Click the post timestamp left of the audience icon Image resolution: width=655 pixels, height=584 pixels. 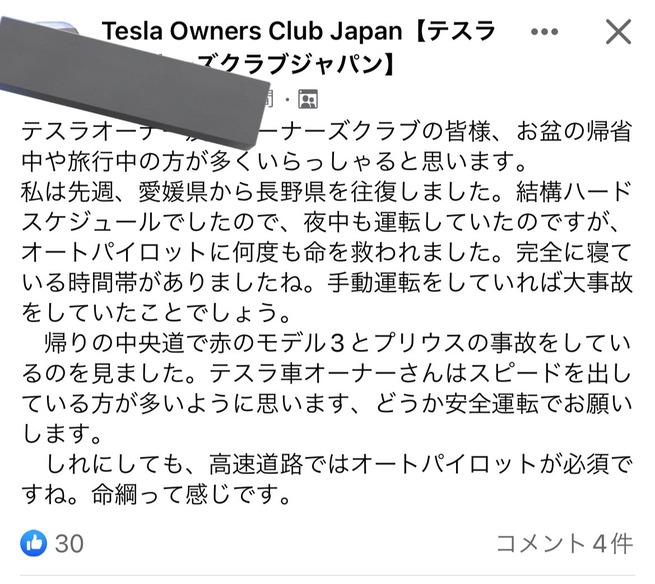(265, 99)
